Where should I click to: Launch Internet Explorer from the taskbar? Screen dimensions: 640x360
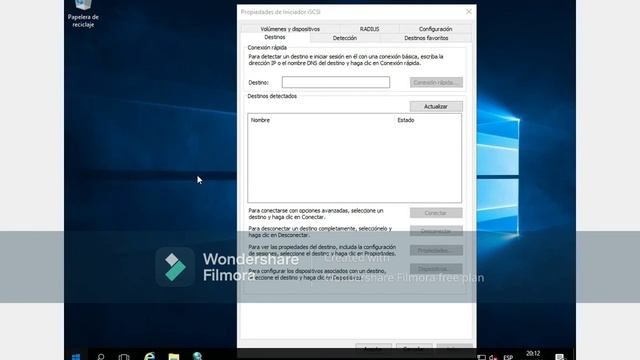(150, 356)
